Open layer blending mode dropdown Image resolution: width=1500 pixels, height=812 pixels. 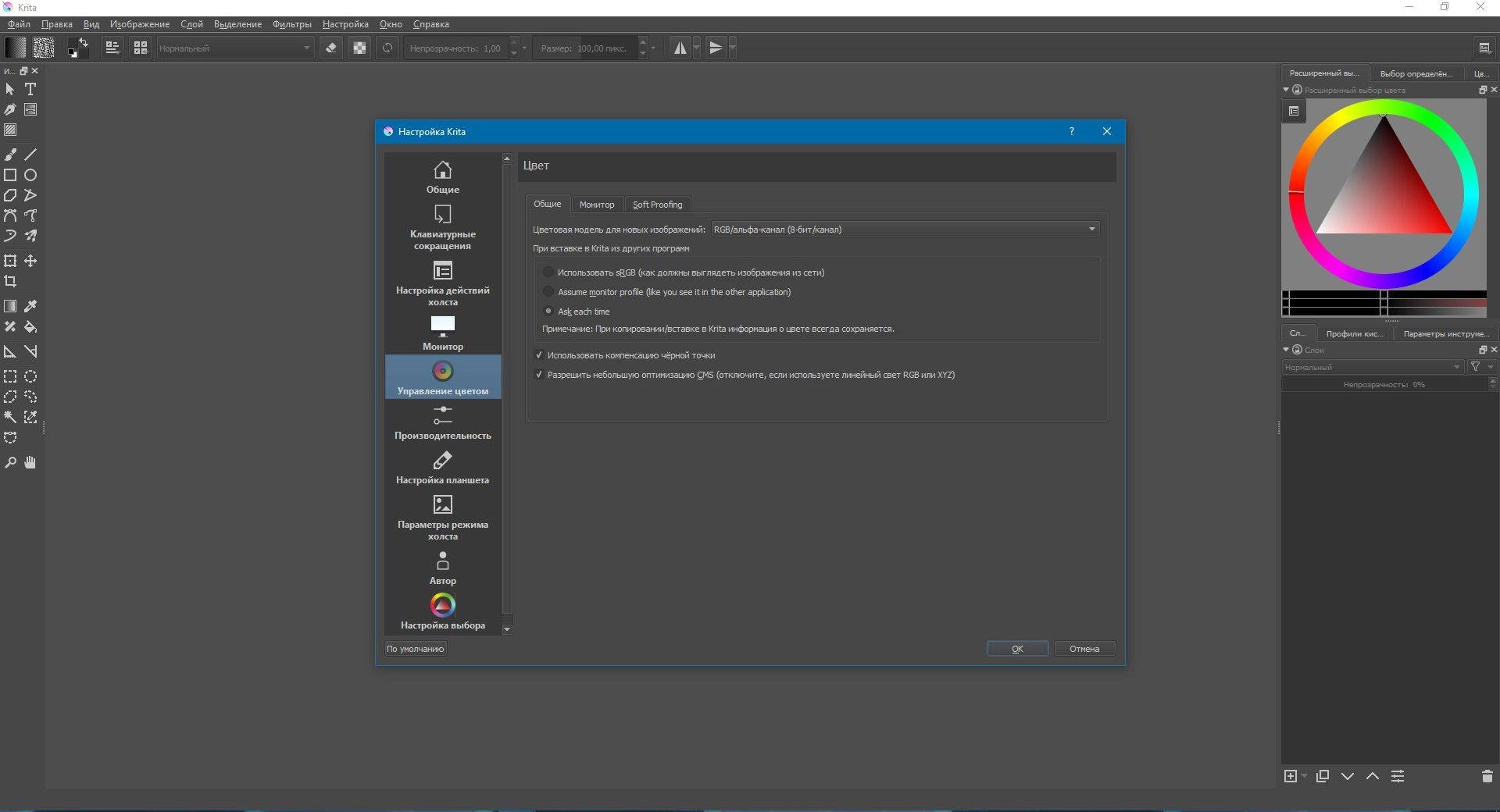tap(1373, 367)
